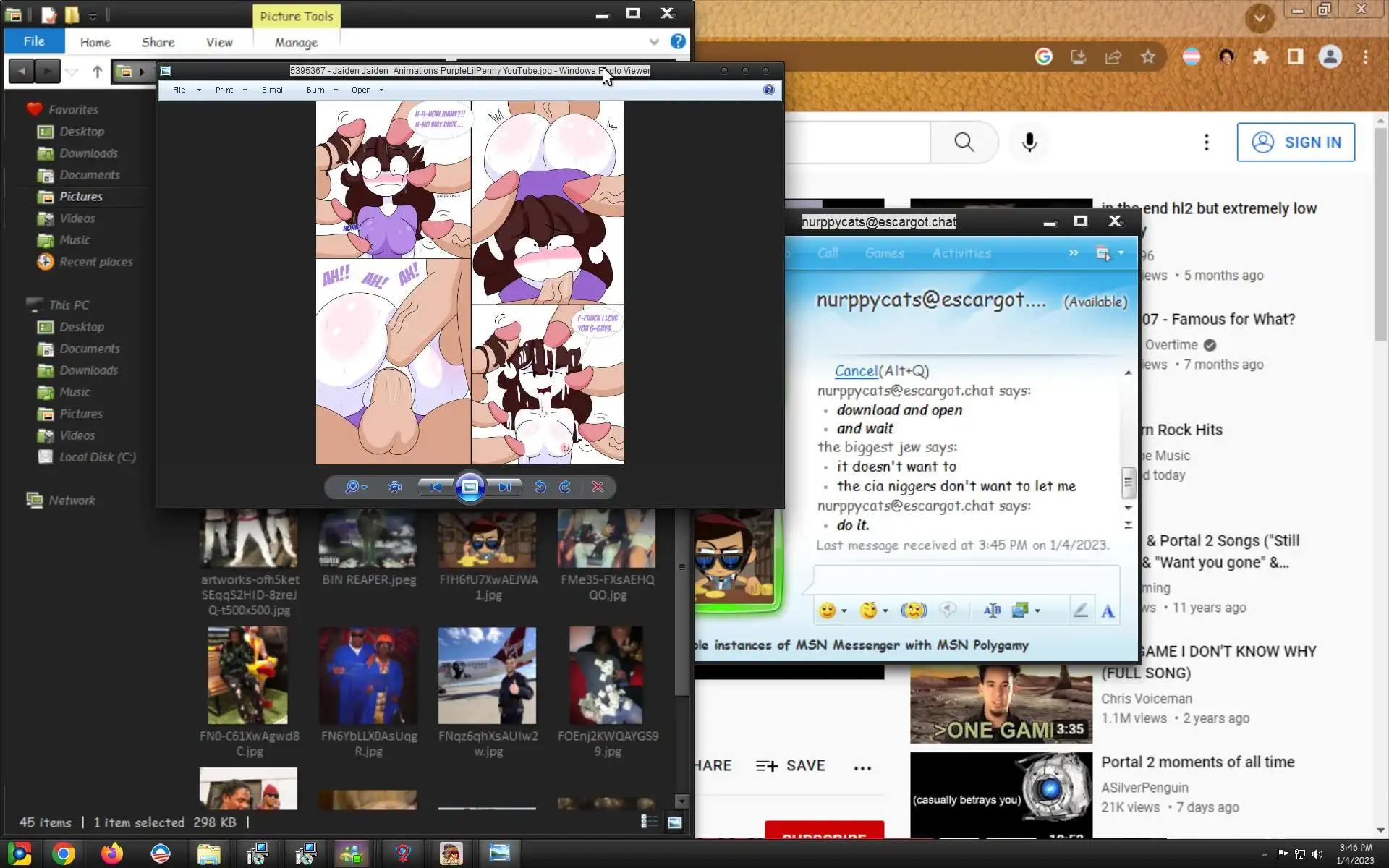The image size is (1389, 868).
Task: Rotate the photo counterclockwise in Photo Viewer
Action: pyautogui.click(x=540, y=488)
